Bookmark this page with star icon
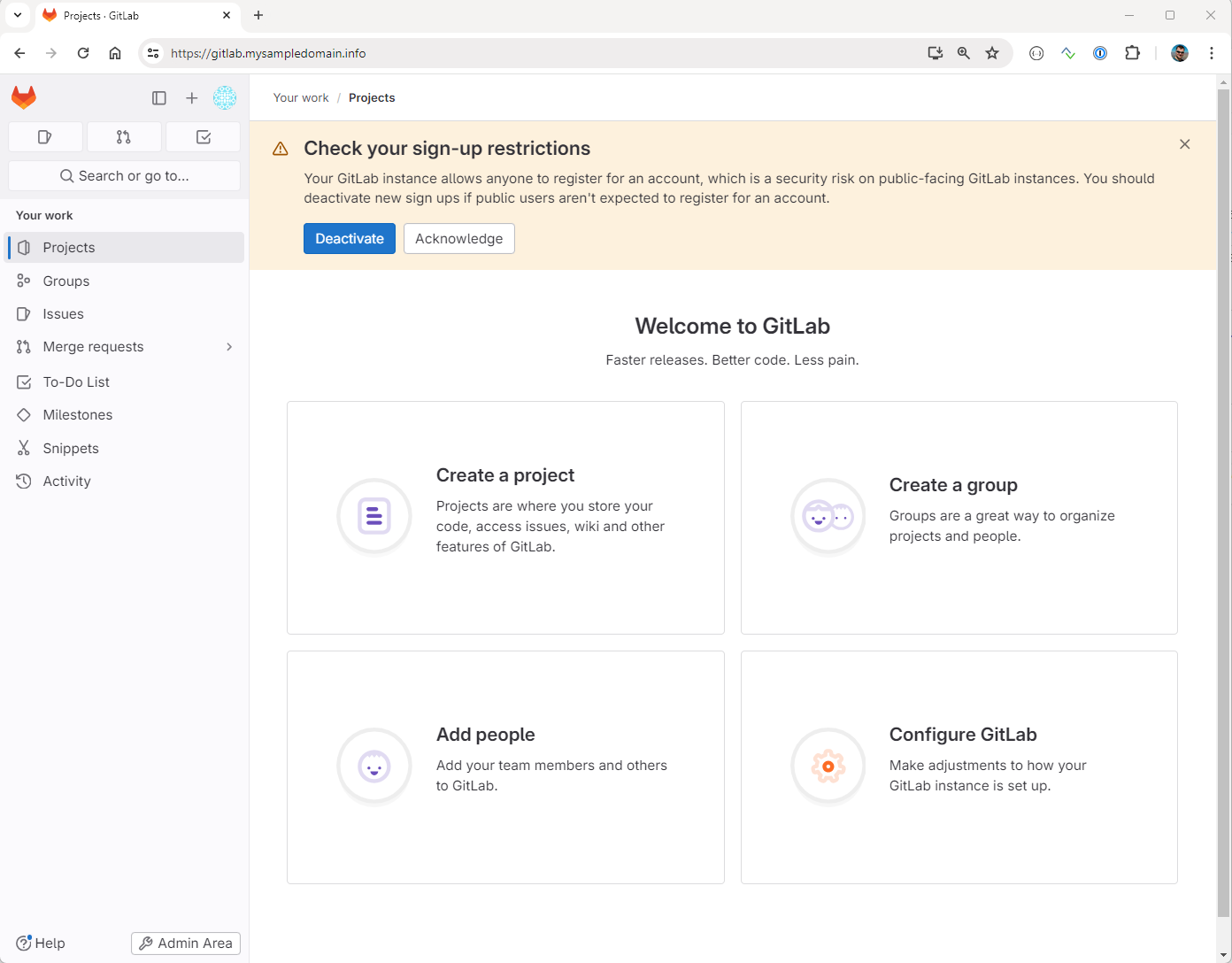 (x=992, y=53)
